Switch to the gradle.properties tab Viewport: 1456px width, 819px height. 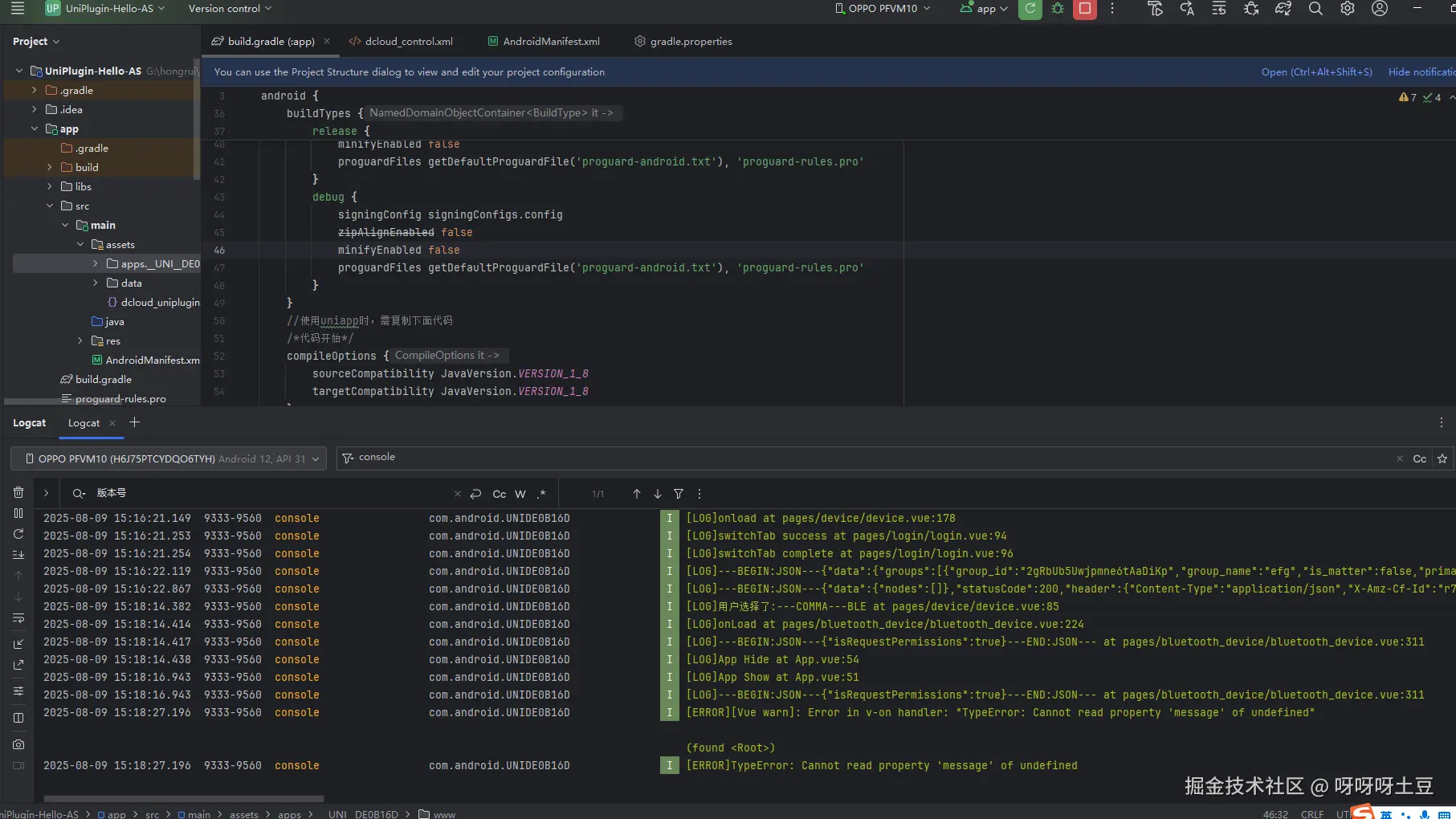click(x=683, y=41)
